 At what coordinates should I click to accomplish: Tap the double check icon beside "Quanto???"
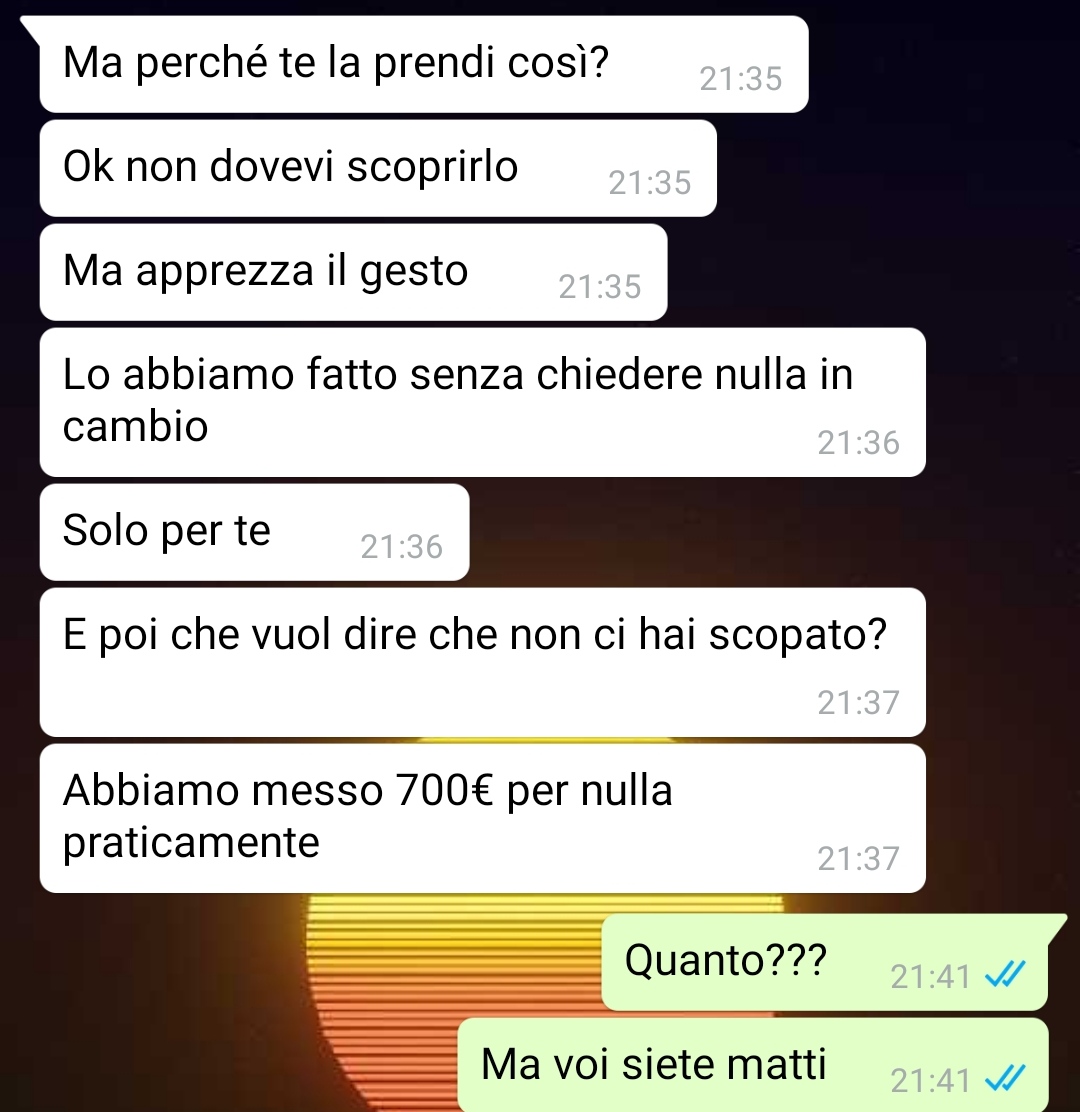point(1005,974)
